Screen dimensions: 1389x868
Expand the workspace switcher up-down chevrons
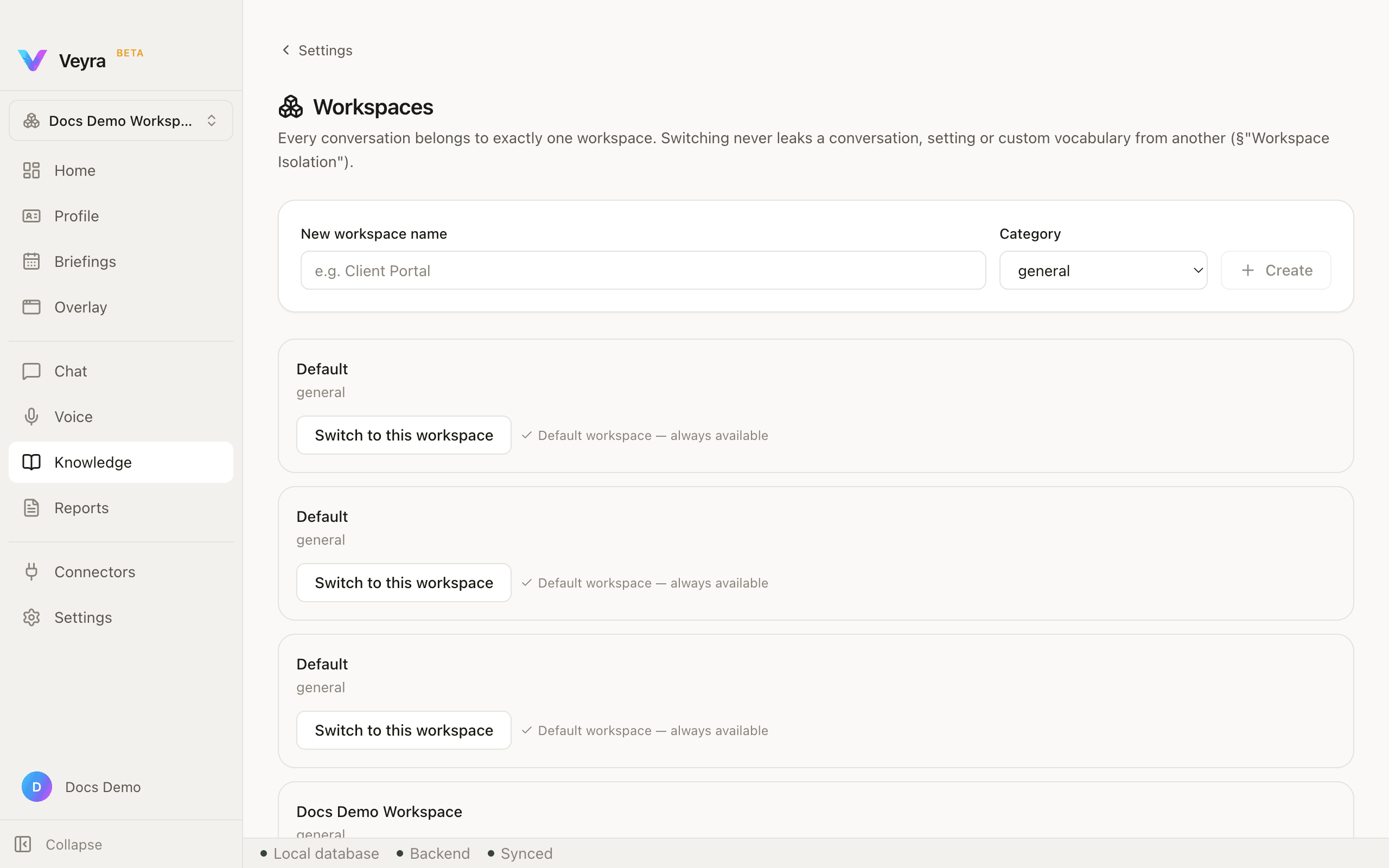point(212,120)
